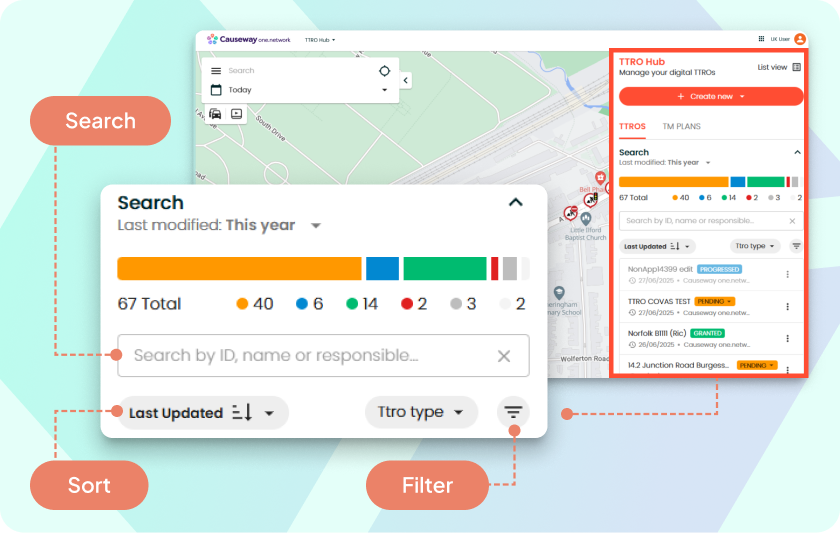This screenshot has width=840, height=533.
Task: Select green 14 count in enlarged card
Action: pyautogui.click(x=362, y=304)
